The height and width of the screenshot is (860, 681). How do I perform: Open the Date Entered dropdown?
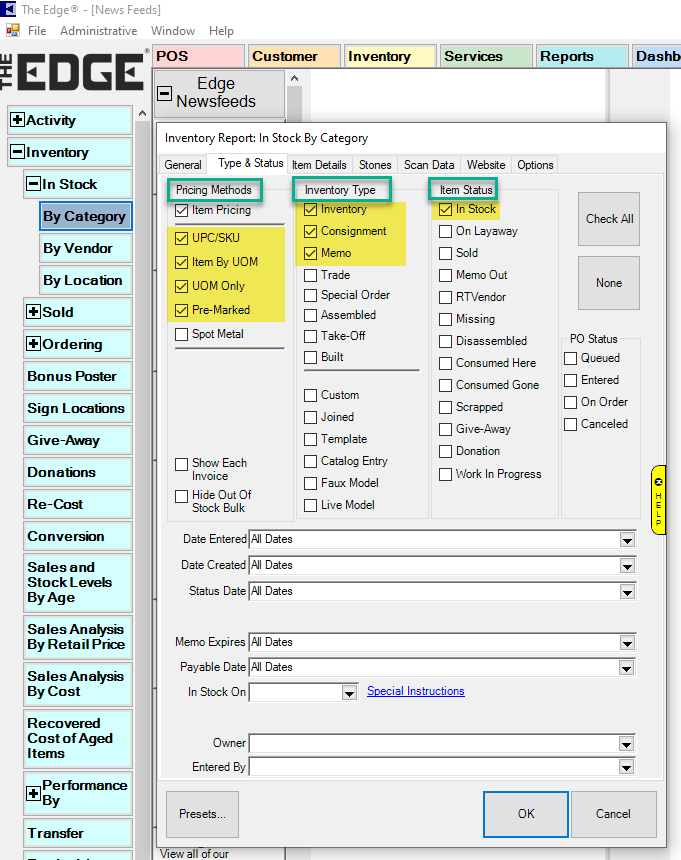pyautogui.click(x=627, y=540)
